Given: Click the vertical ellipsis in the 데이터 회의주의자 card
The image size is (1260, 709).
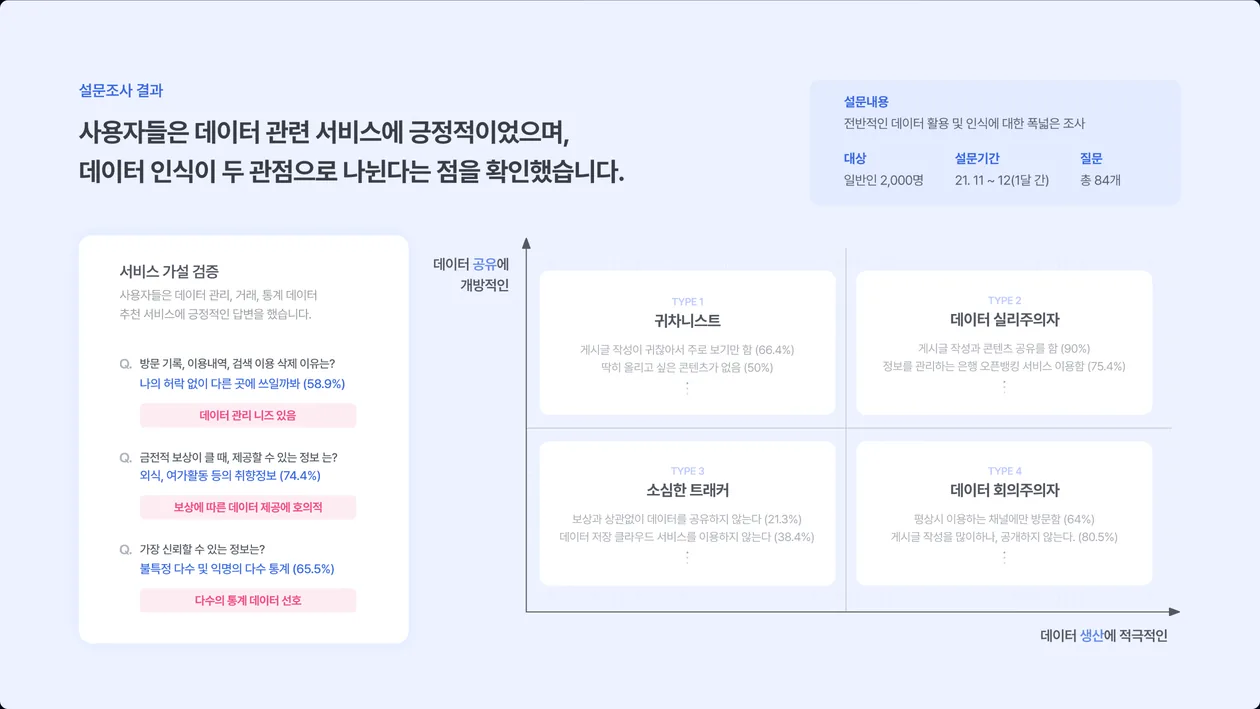Looking at the screenshot, I should click(1004, 558).
